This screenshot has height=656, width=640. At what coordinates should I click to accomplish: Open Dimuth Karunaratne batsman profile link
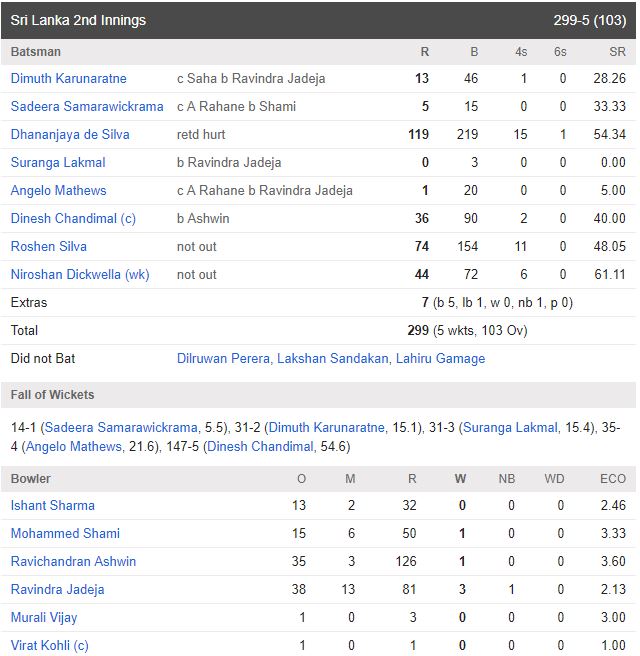click(68, 78)
